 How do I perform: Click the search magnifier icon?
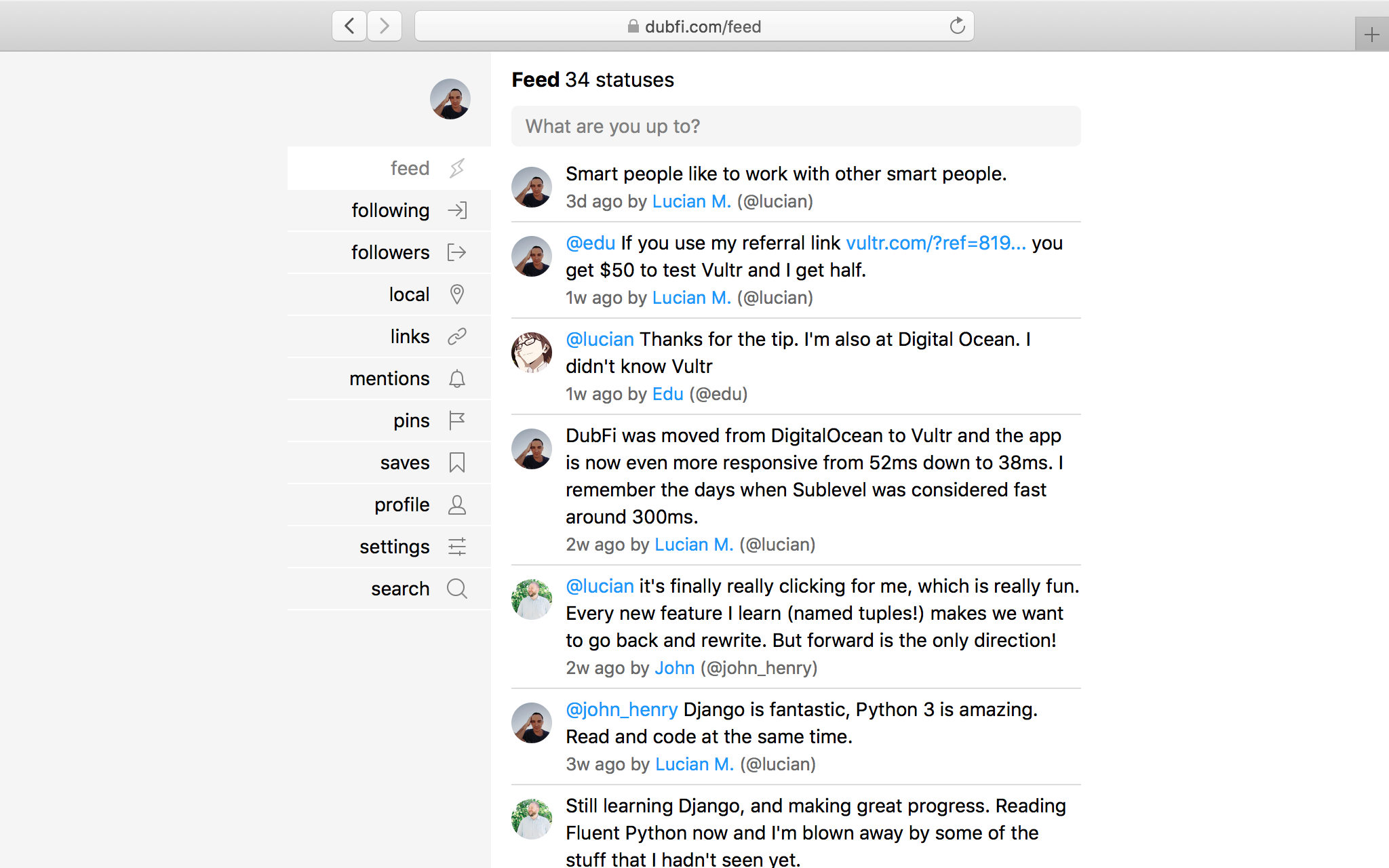[457, 589]
